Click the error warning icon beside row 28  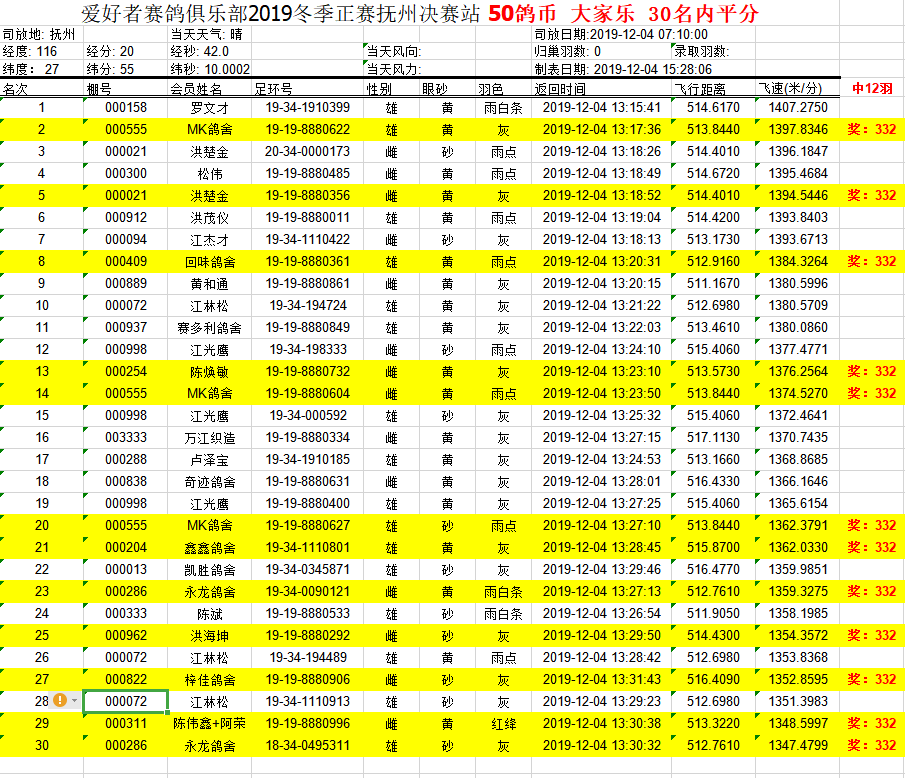59,701
